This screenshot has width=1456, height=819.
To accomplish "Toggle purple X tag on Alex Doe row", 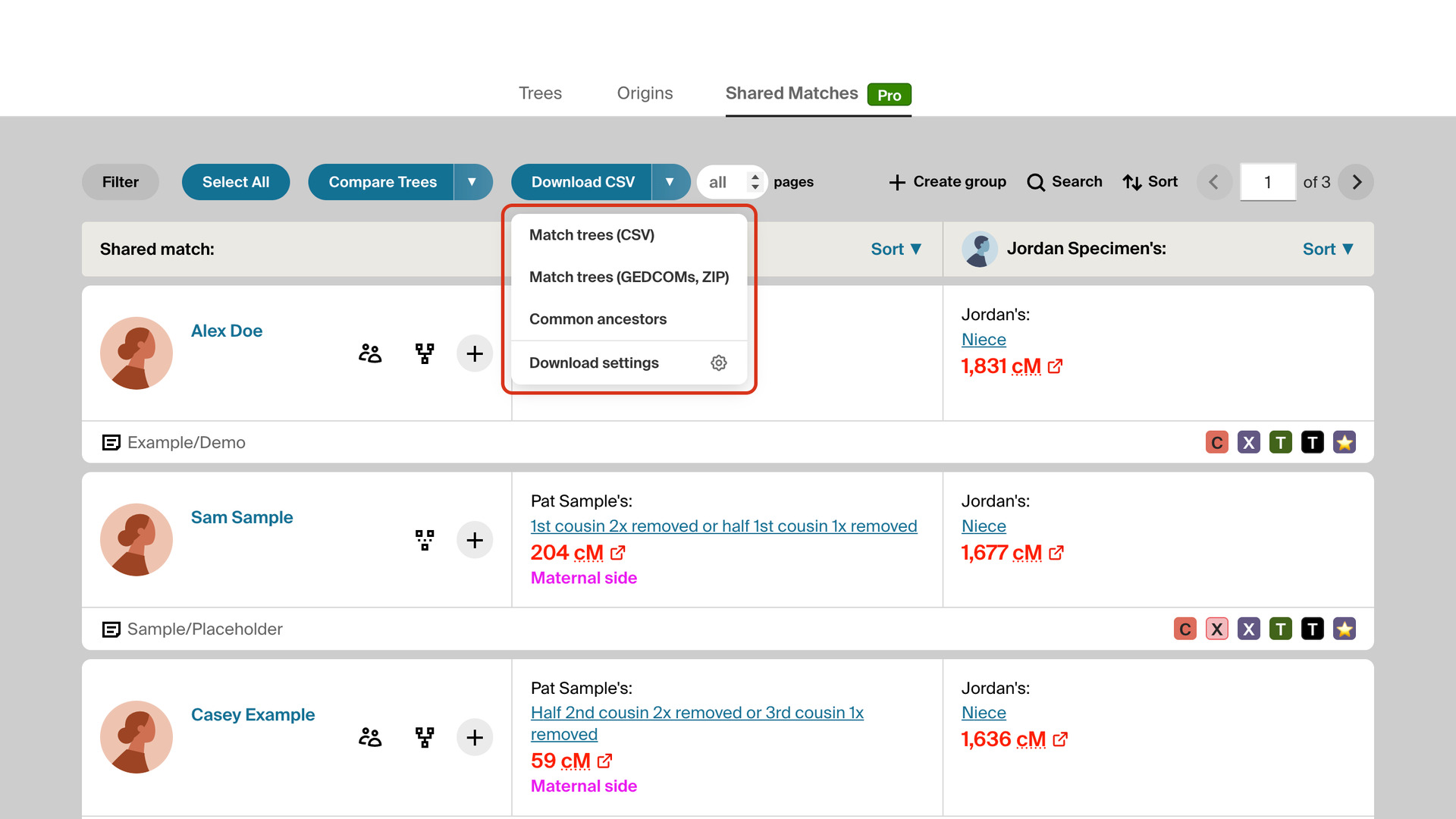I will click(1249, 442).
